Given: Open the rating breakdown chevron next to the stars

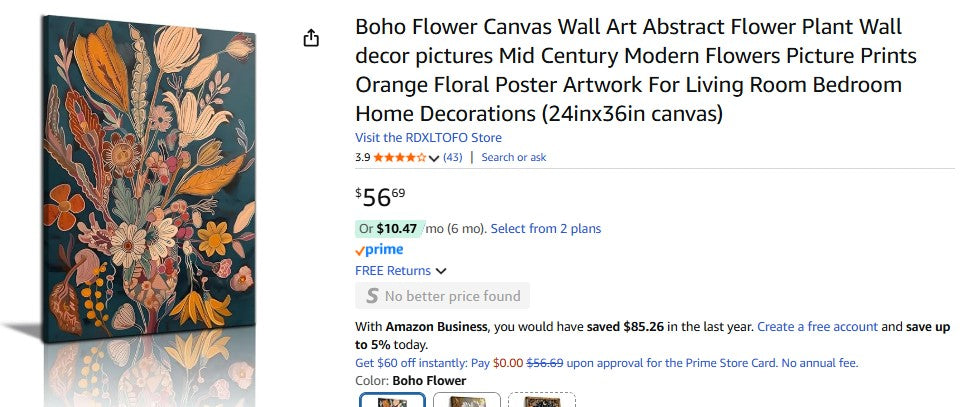Looking at the screenshot, I should point(434,158).
